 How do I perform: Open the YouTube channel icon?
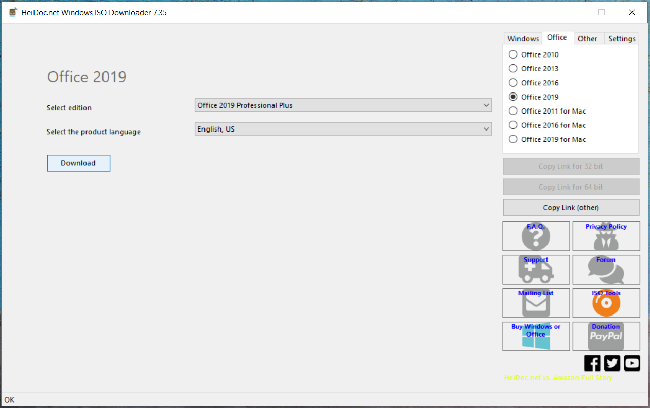pos(632,363)
